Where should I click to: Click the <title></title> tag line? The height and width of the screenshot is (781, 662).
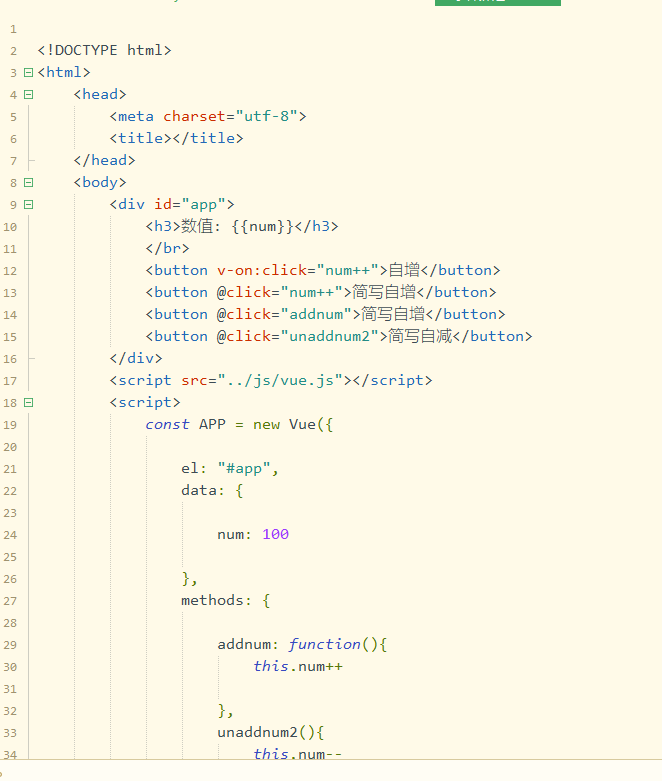pyautogui.click(x=176, y=138)
